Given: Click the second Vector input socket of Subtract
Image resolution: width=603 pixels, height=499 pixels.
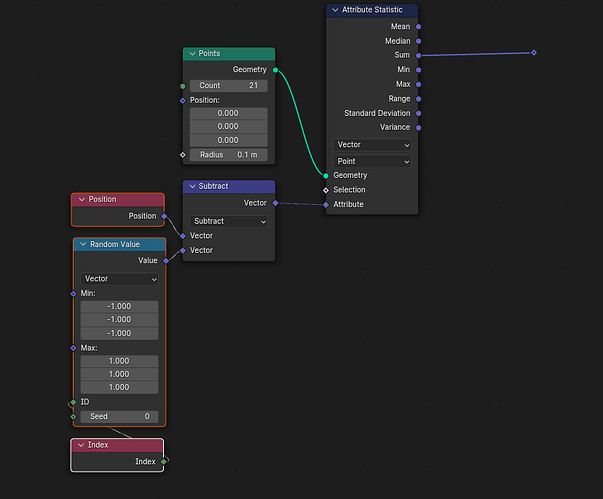Looking at the screenshot, I should pyautogui.click(x=183, y=251).
